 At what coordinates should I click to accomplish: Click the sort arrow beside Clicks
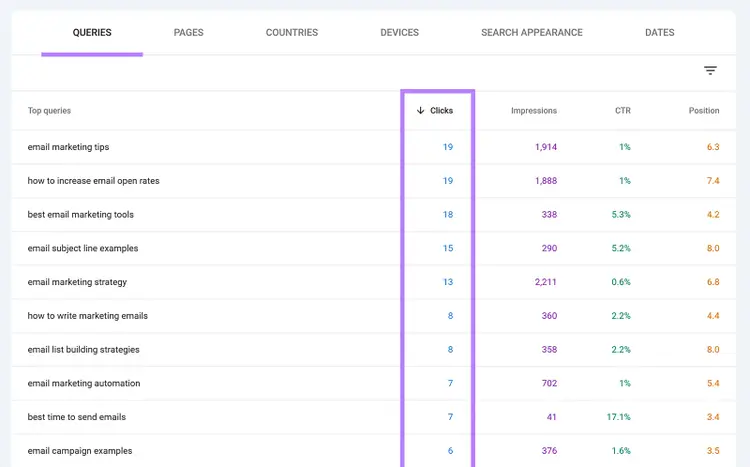point(420,111)
